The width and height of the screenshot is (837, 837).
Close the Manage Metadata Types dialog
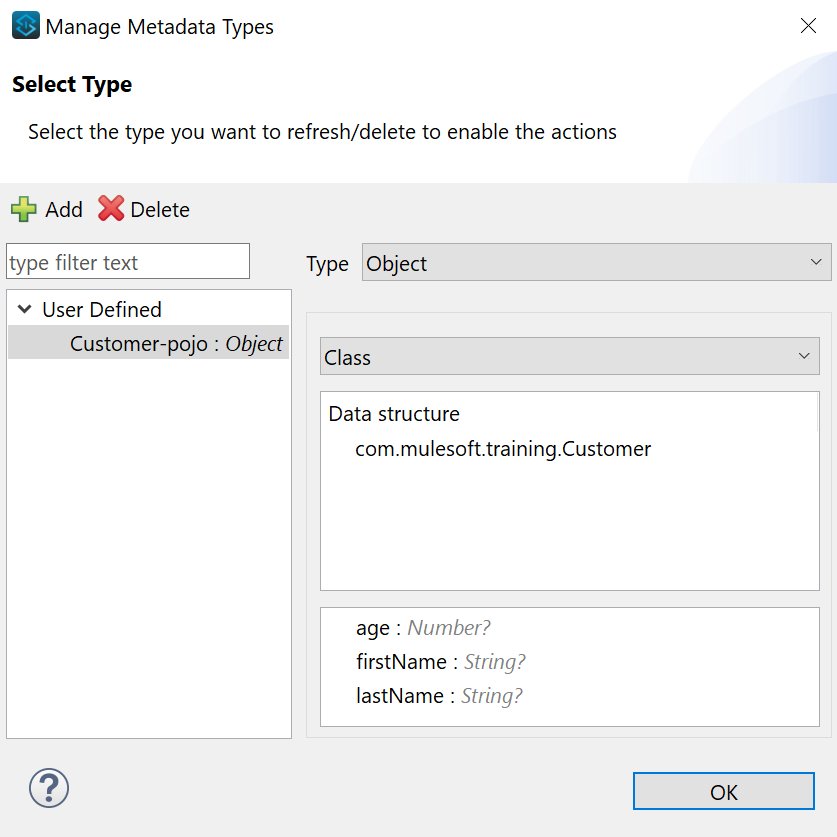808,26
